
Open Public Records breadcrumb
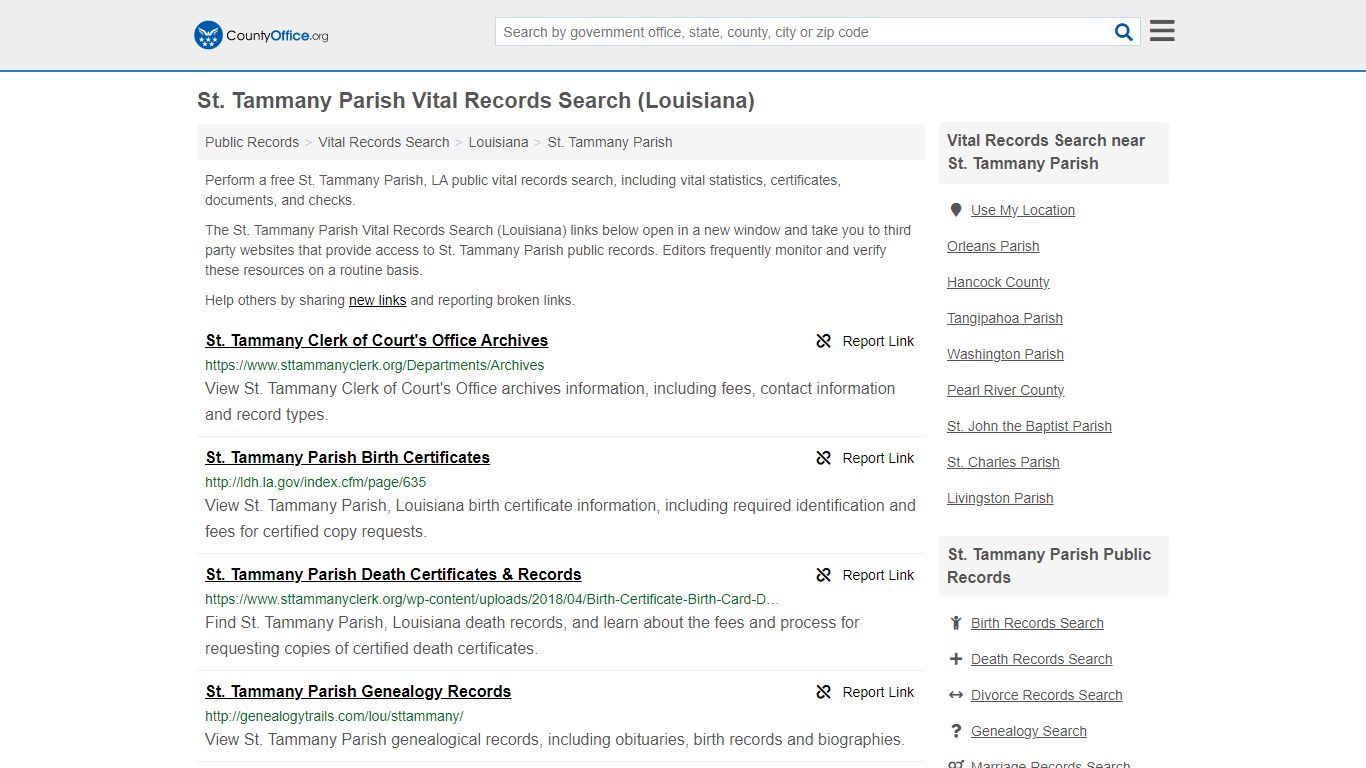tap(252, 142)
